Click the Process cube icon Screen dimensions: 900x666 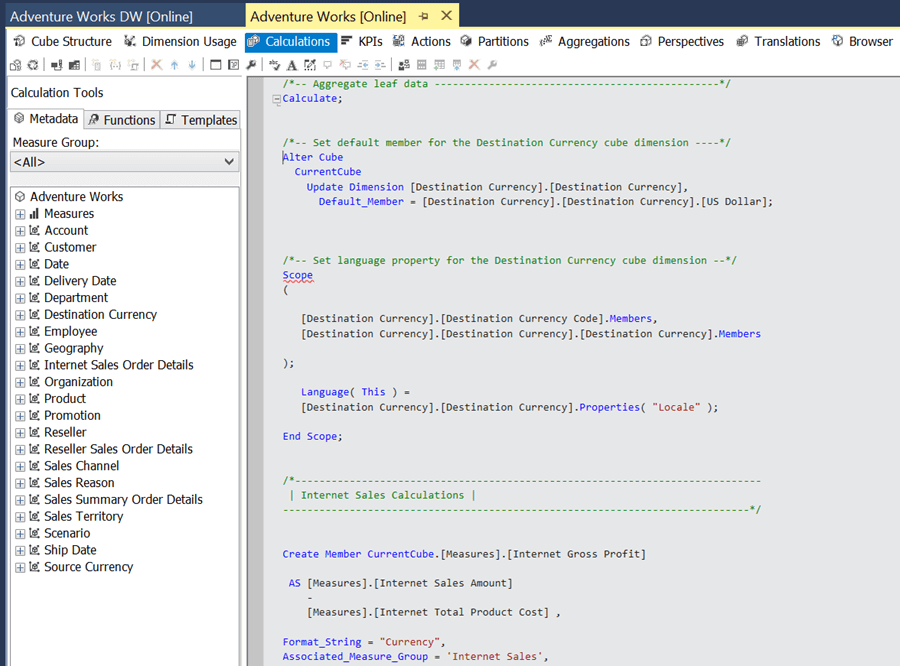(x=15, y=65)
